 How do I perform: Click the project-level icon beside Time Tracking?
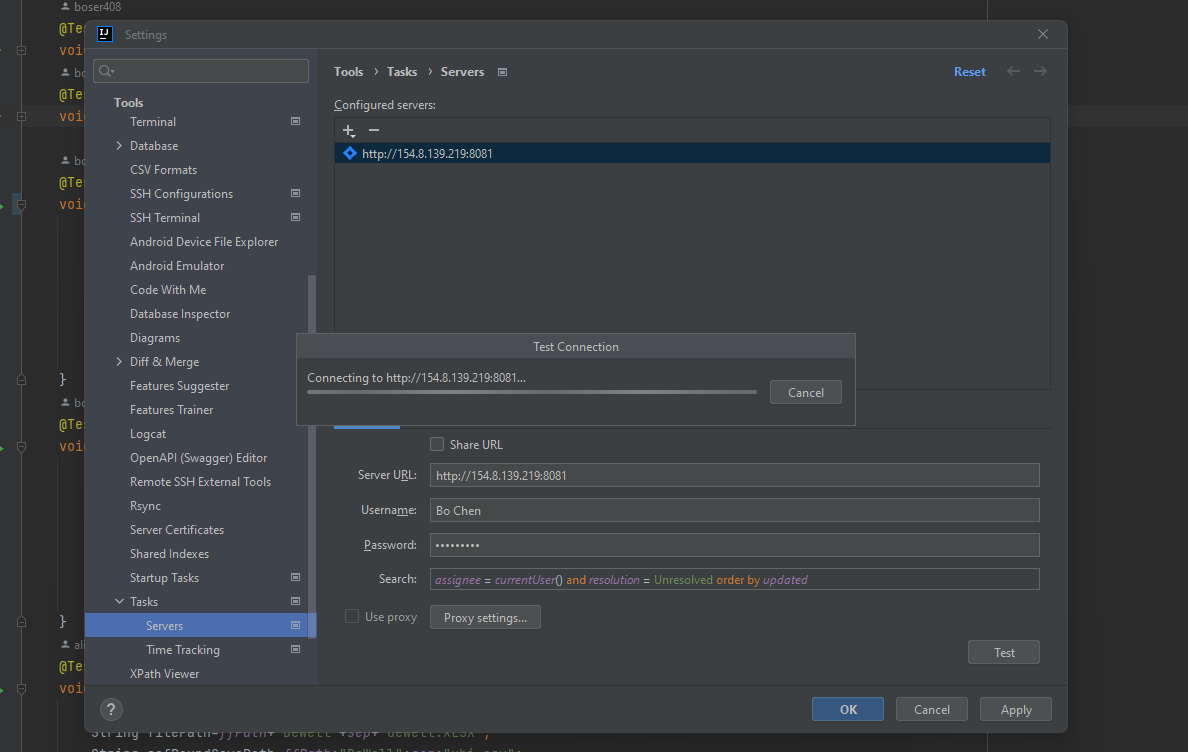[295, 649]
